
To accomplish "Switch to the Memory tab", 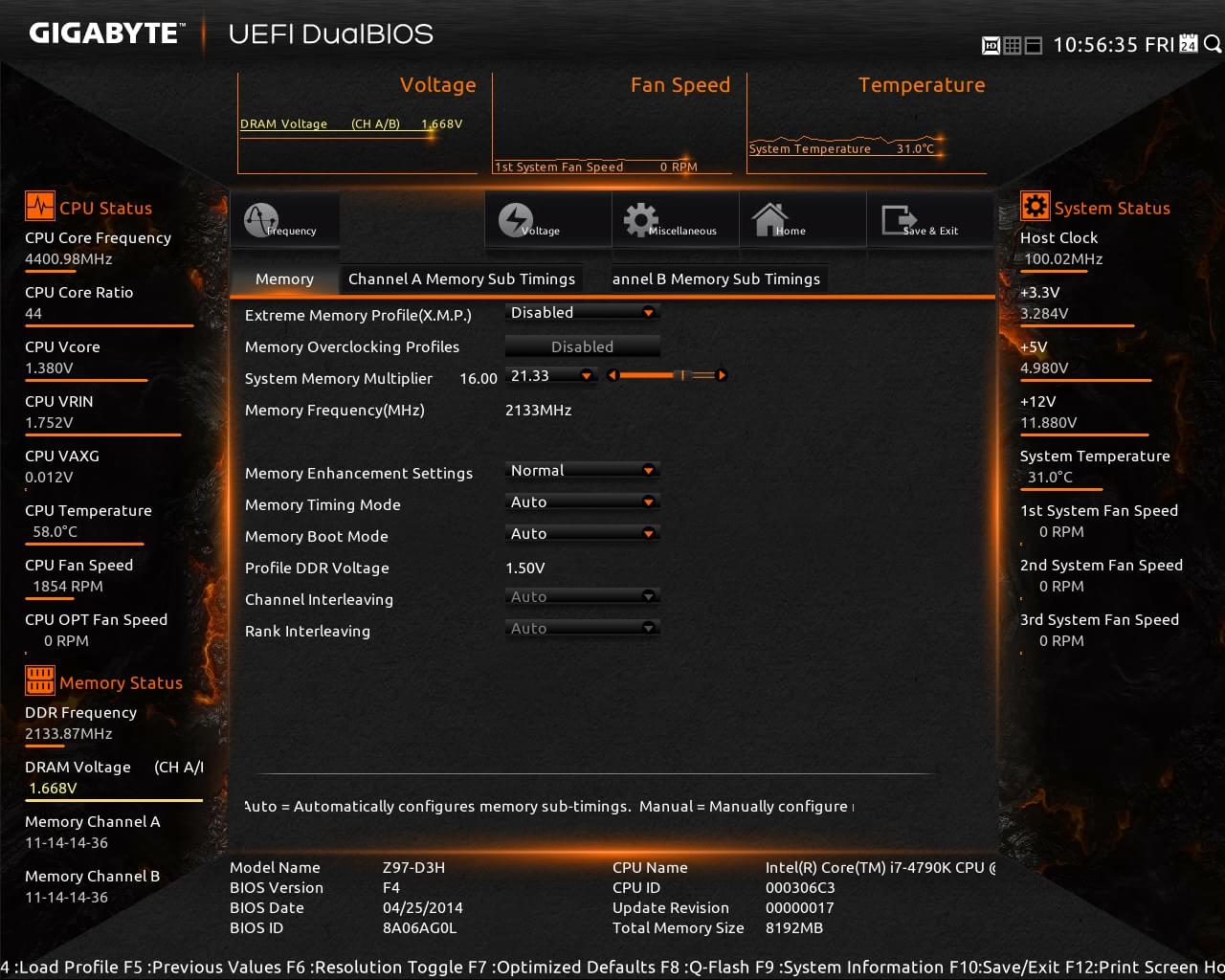I will (284, 279).
